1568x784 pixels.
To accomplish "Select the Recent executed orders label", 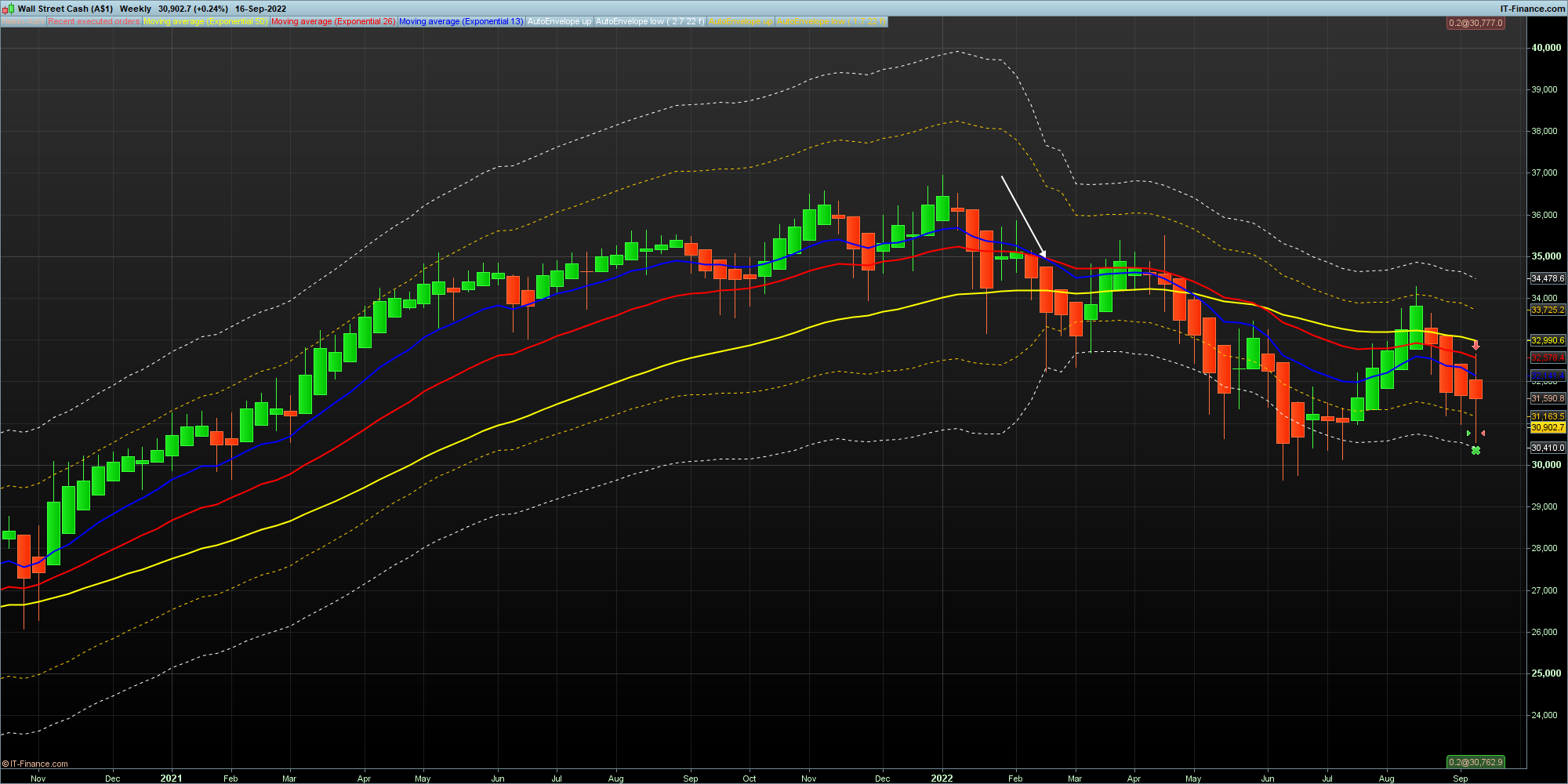I will click(93, 22).
